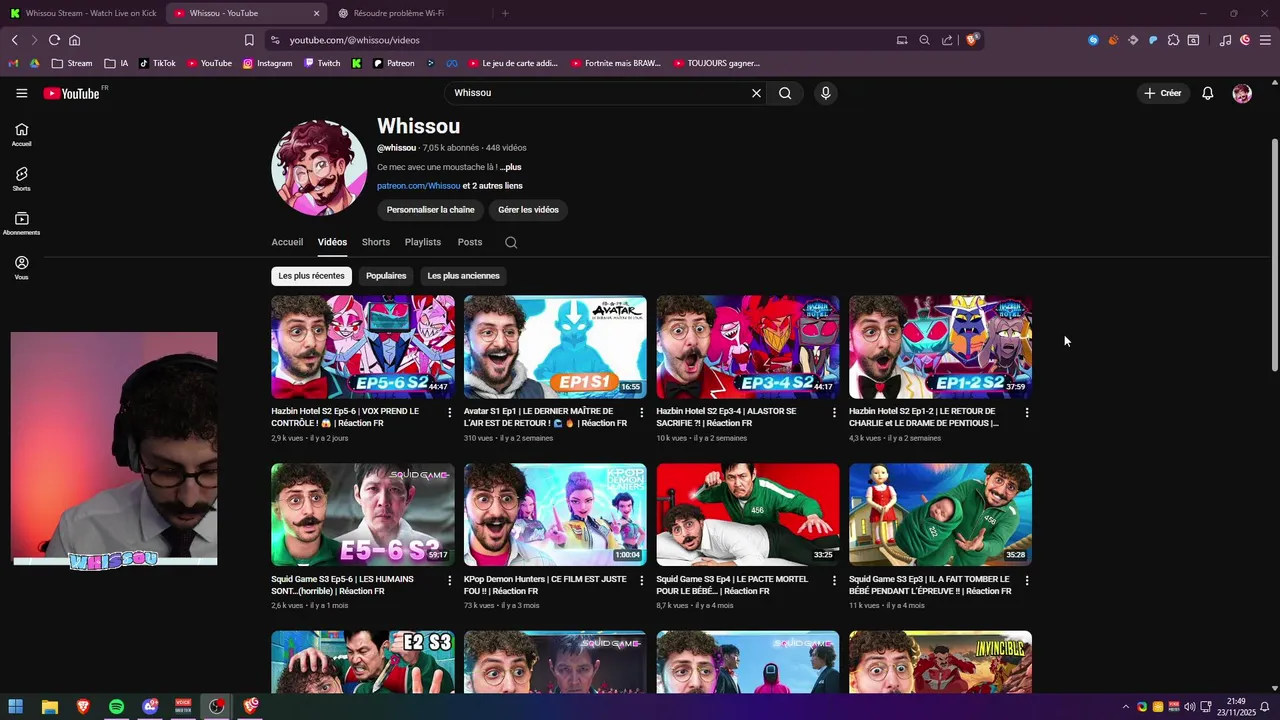Open options for Squid Game S3 Ep5-6 video
1280x720 pixels.
[449, 580]
